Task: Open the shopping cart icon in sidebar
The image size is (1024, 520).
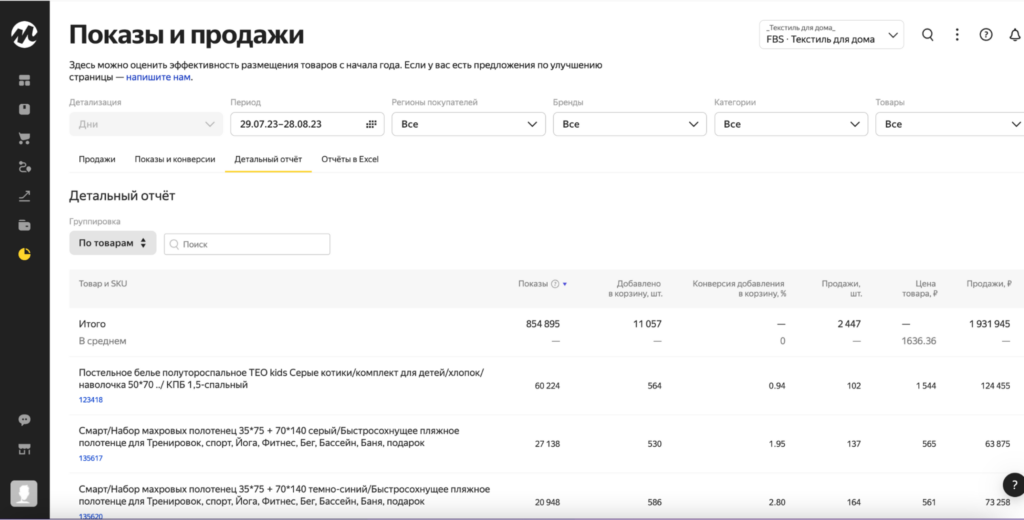Action: [24, 138]
